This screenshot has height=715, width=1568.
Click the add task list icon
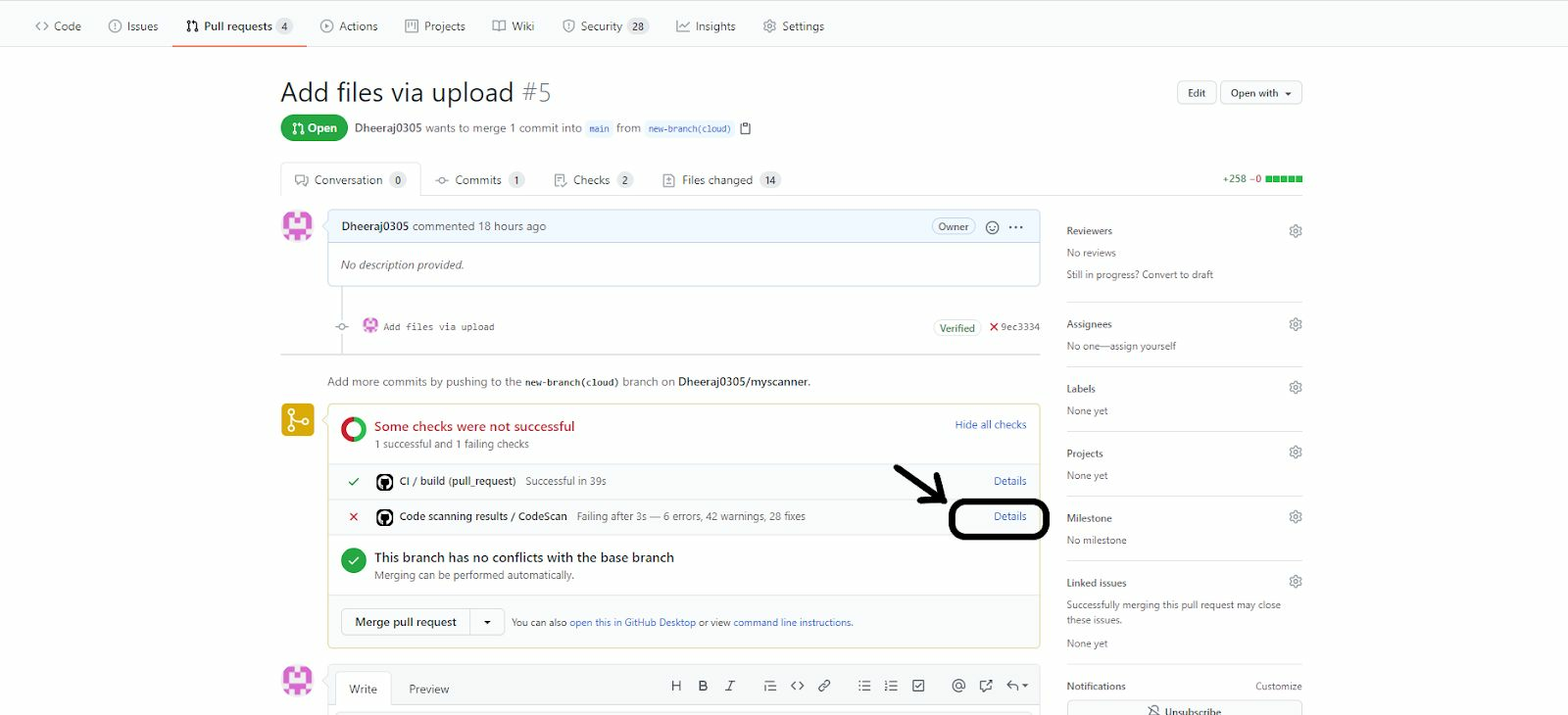click(x=918, y=687)
